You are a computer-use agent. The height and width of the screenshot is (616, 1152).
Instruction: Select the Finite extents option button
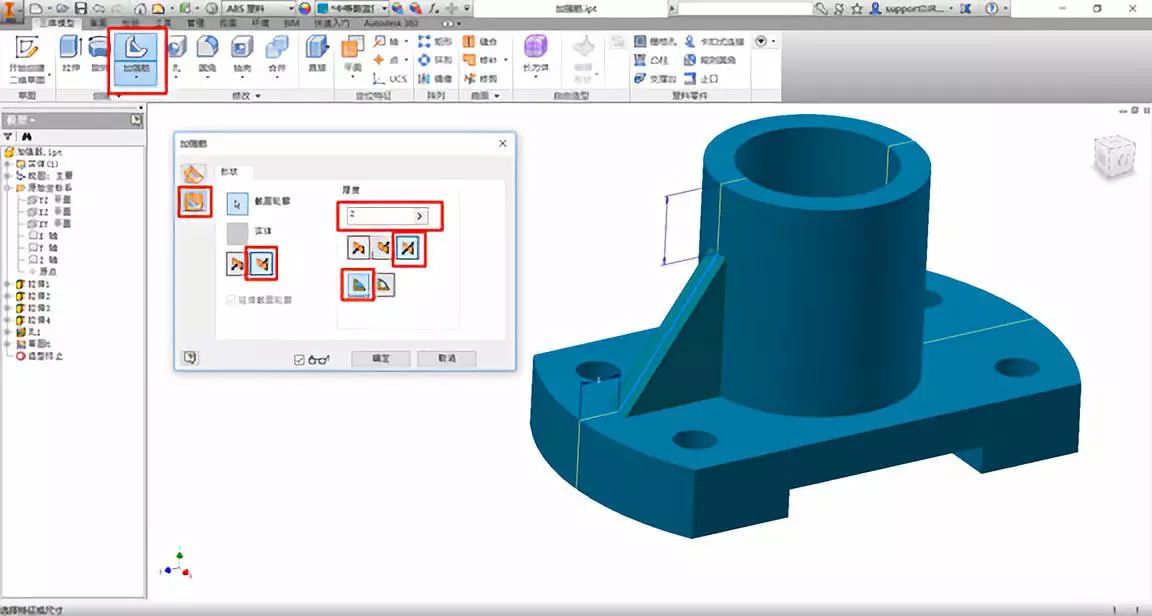384,284
